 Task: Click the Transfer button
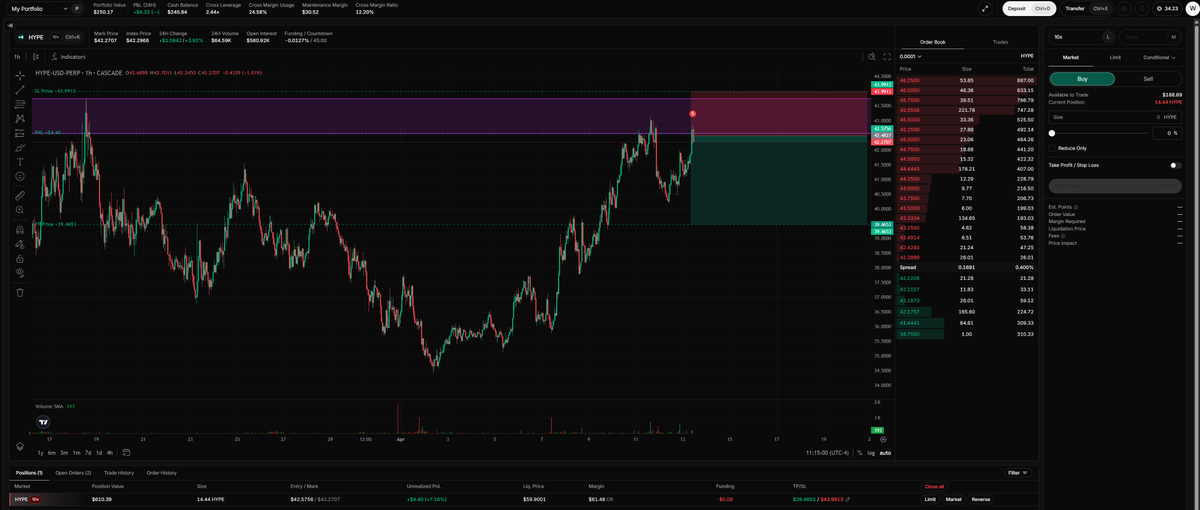[1086, 8]
